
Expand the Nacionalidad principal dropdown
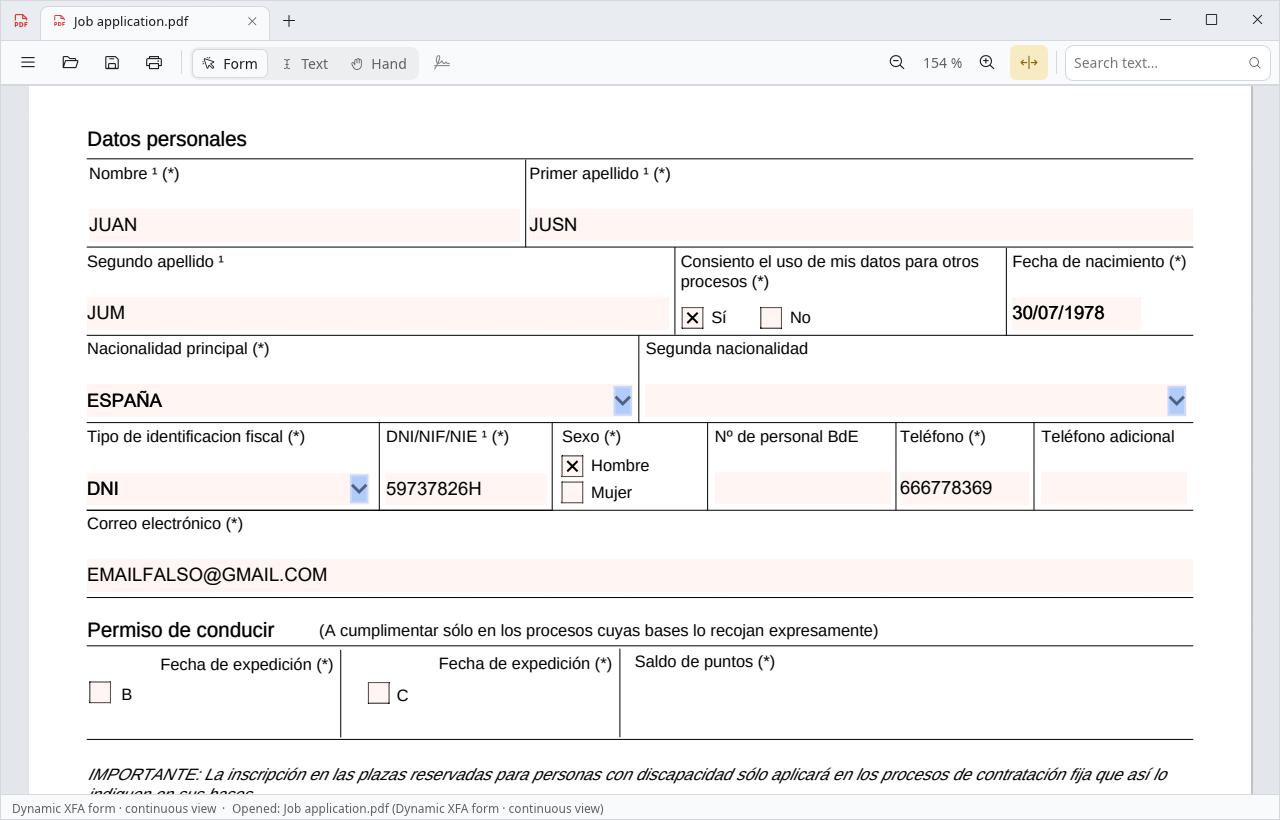tap(622, 401)
